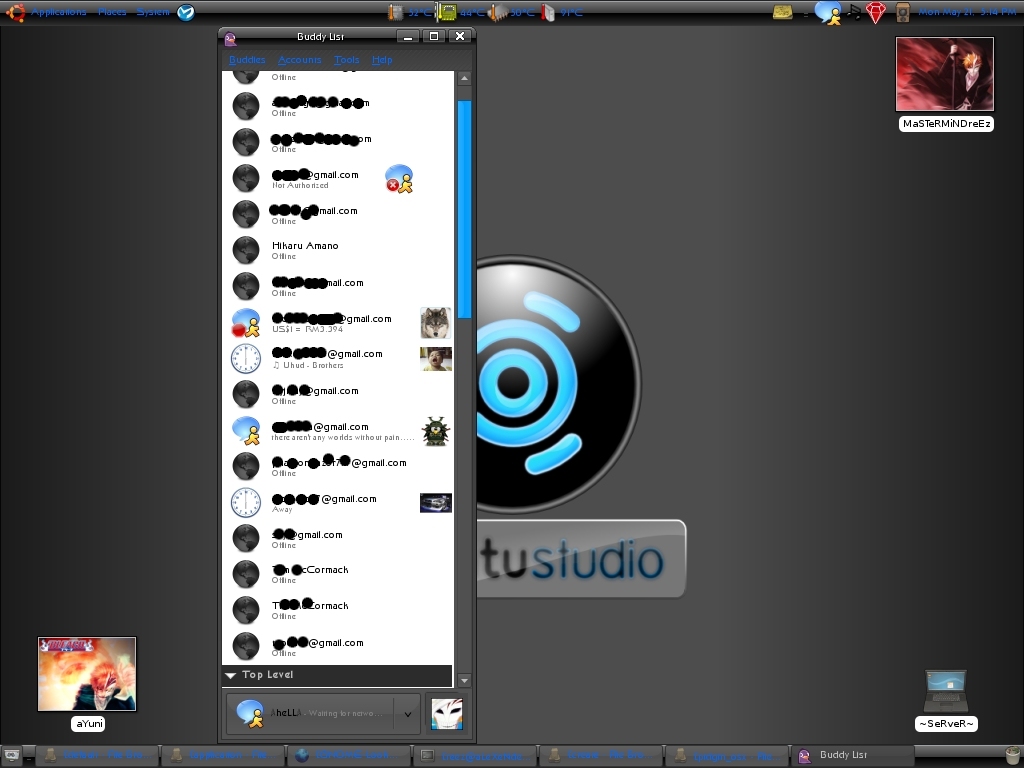The height and width of the screenshot is (768, 1024).
Task: Click the wolf buddy avatar
Action: coord(436,323)
